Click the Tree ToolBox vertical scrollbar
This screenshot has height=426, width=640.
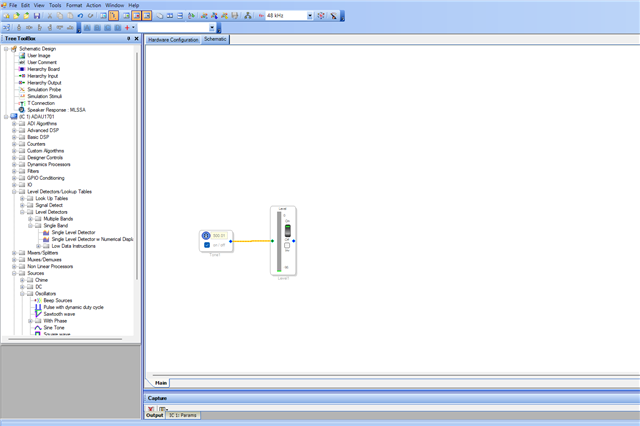(137, 166)
